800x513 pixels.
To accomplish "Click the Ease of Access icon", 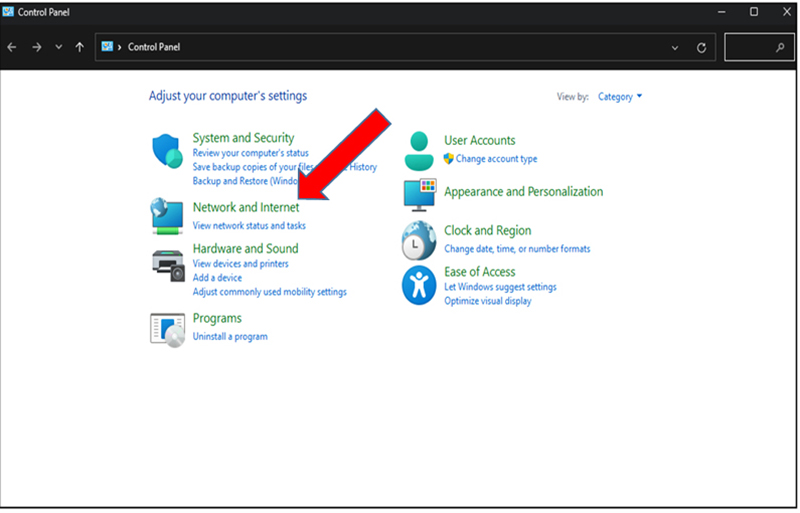I will click(419, 285).
